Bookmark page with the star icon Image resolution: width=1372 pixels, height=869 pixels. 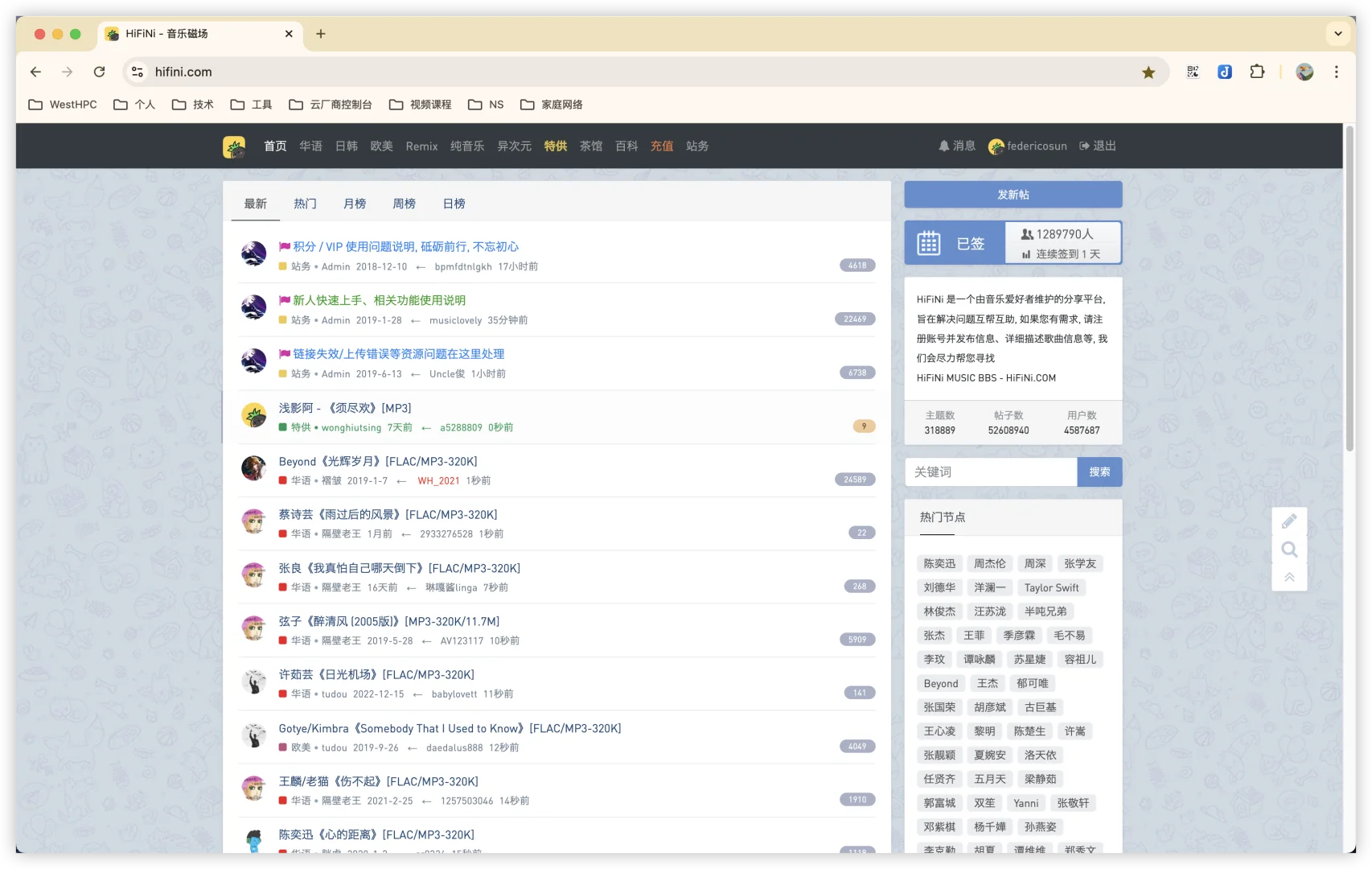coord(1148,72)
